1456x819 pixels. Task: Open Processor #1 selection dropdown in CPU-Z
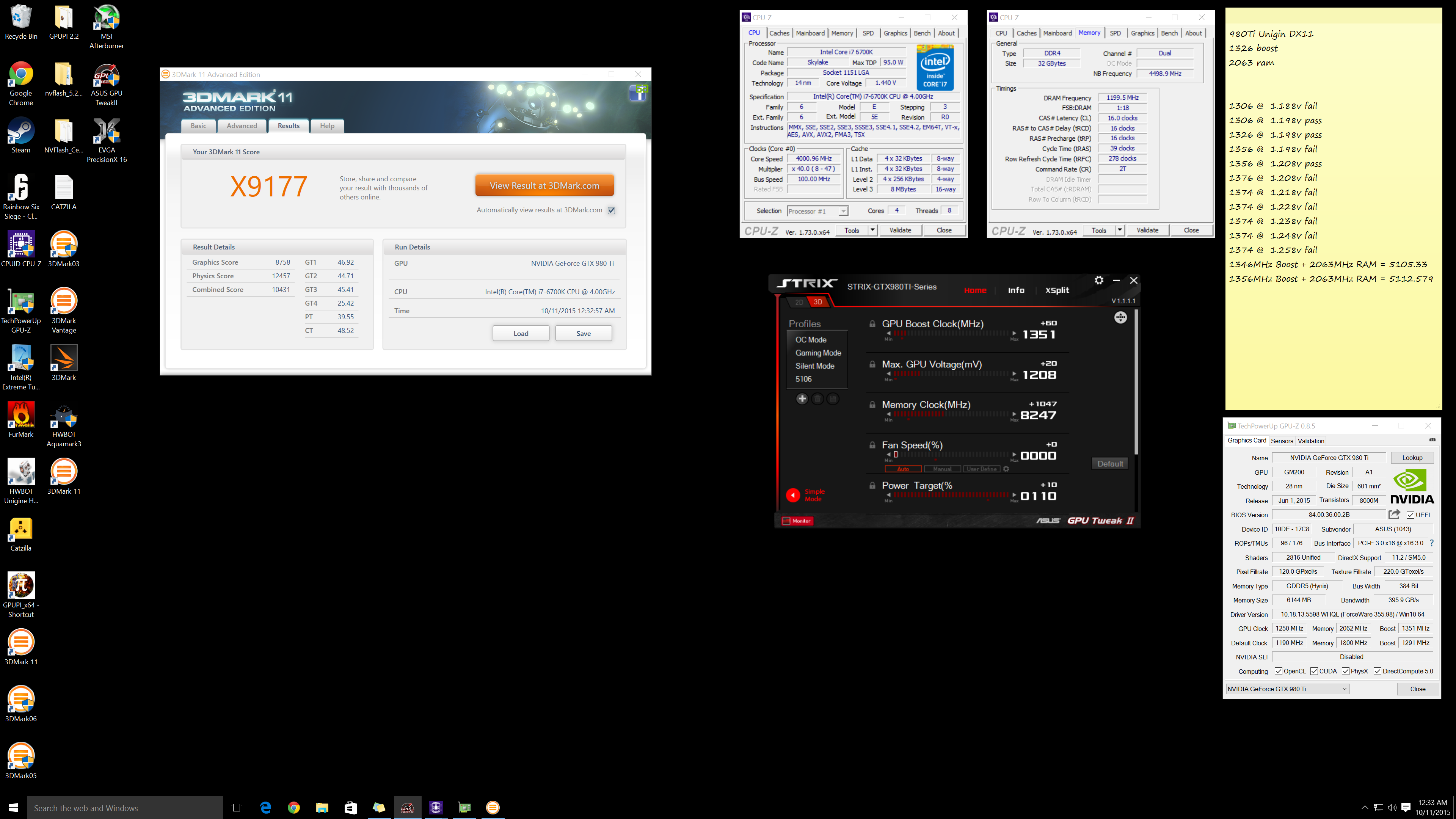coord(817,212)
